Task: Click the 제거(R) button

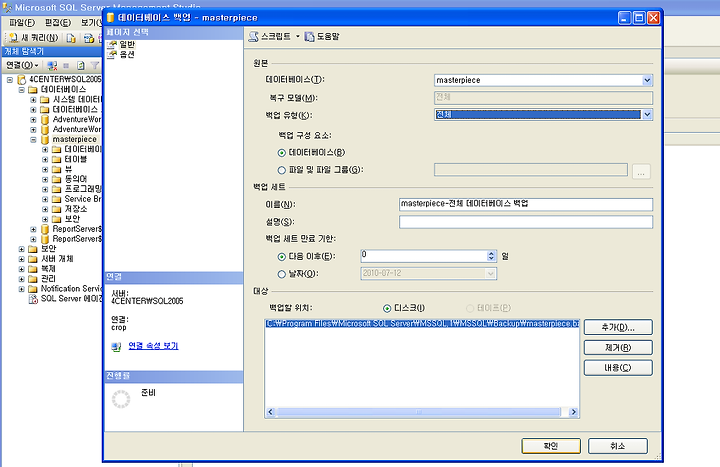Action: 618,348
